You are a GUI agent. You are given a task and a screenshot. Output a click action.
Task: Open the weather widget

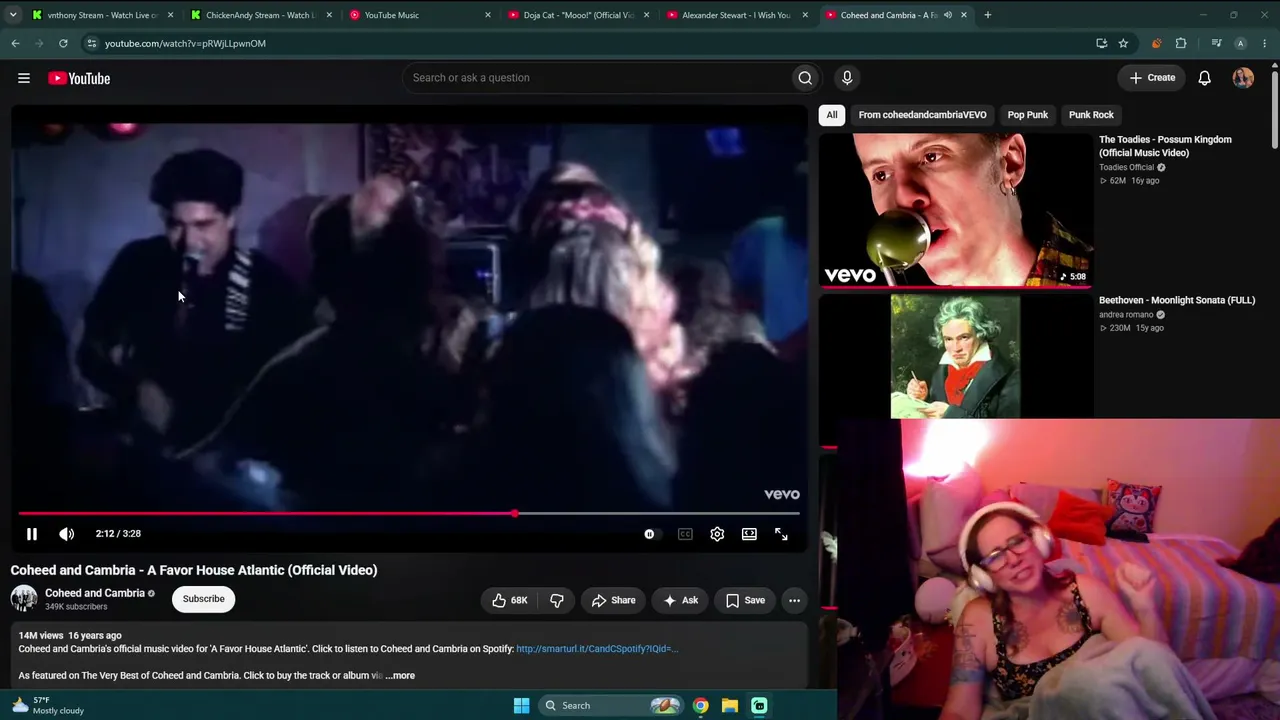pos(48,706)
